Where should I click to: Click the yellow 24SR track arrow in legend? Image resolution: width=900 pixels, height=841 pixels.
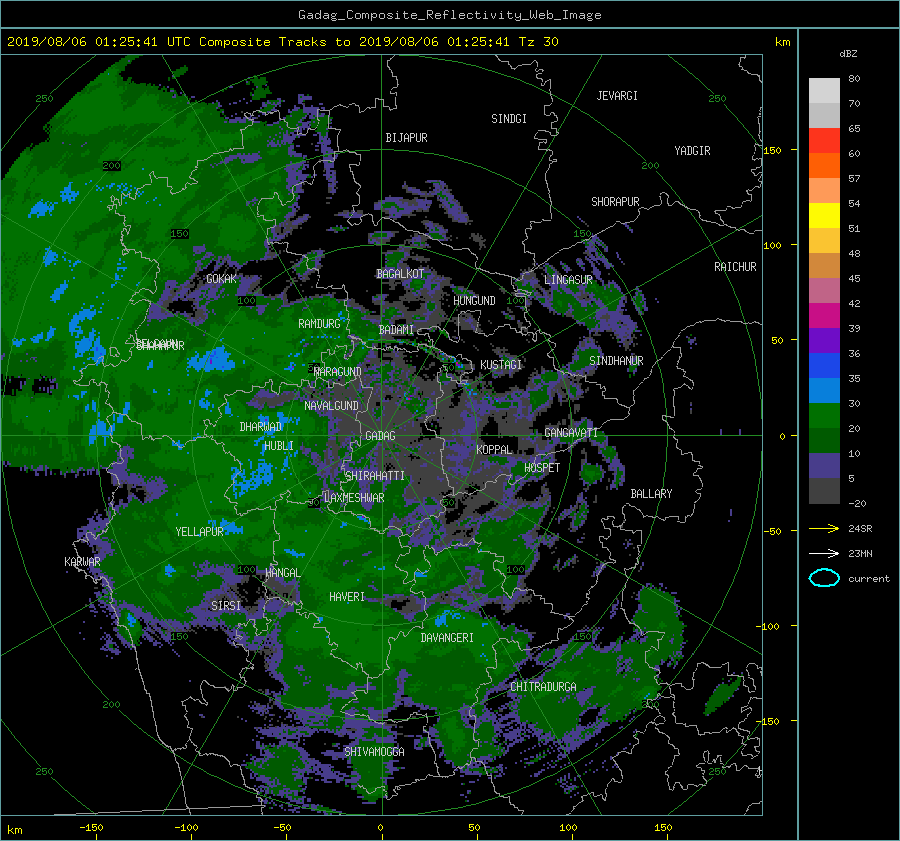tap(824, 528)
